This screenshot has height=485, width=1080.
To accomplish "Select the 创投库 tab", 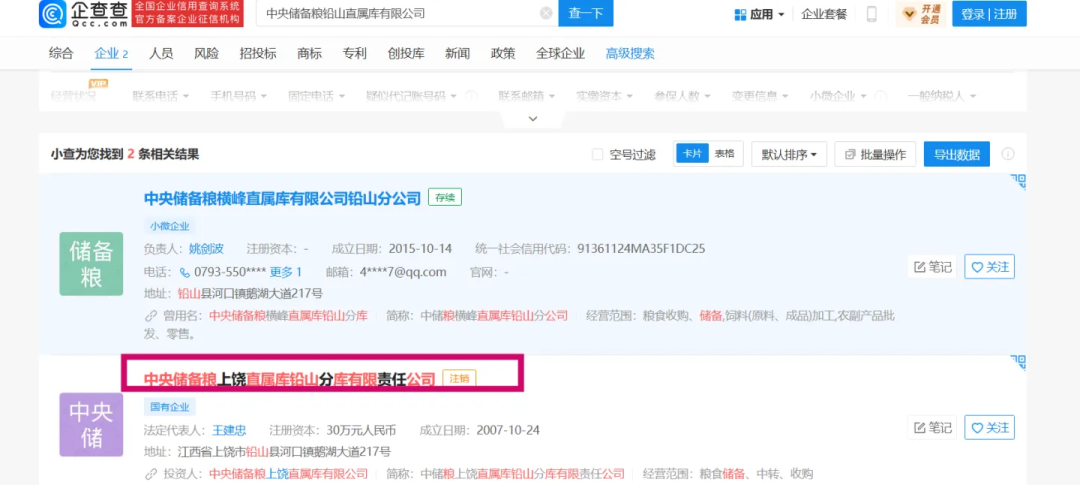I will [x=406, y=53].
